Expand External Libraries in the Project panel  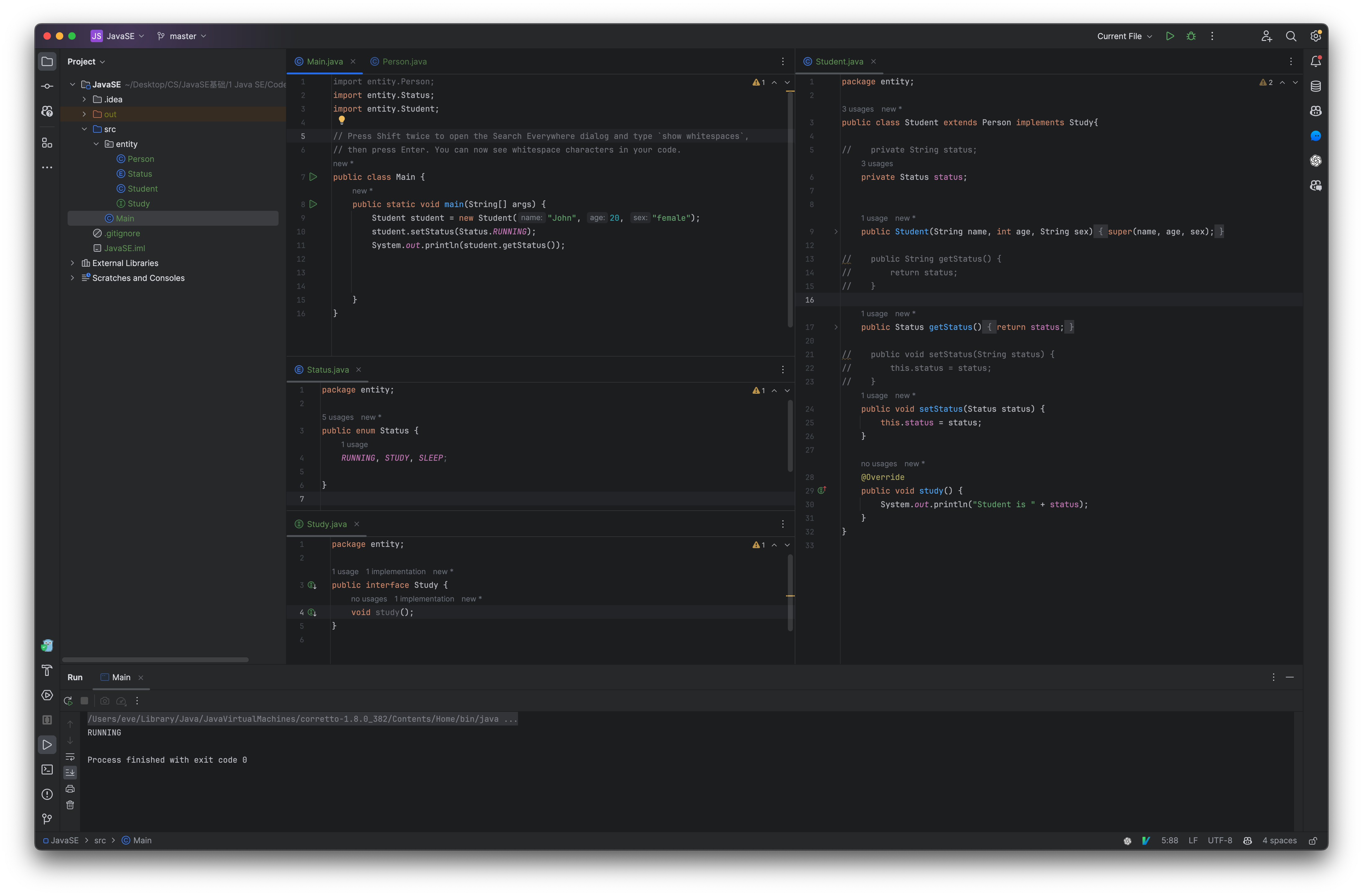click(x=72, y=263)
